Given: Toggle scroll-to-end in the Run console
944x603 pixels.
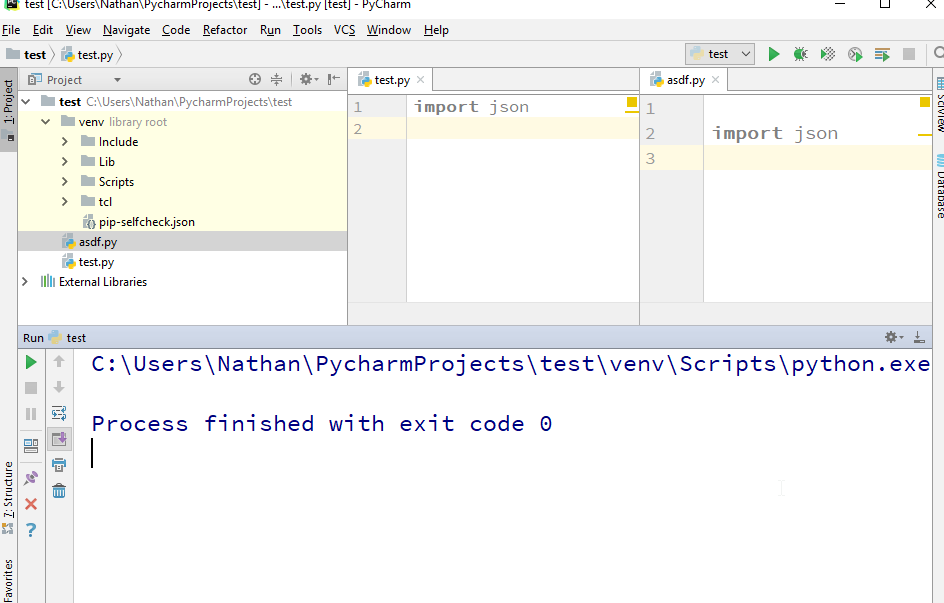Looking at the screenshot, I should pos(59,438).
